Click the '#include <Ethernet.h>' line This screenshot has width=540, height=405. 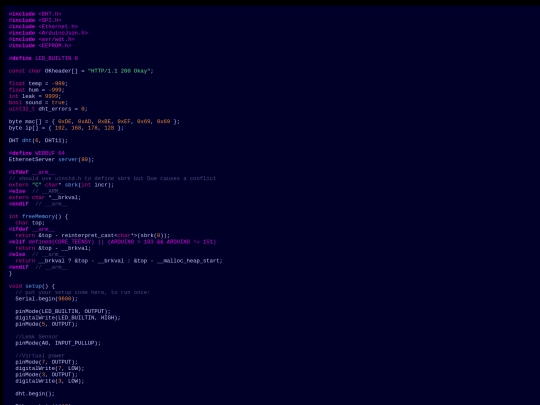point(43,27)
